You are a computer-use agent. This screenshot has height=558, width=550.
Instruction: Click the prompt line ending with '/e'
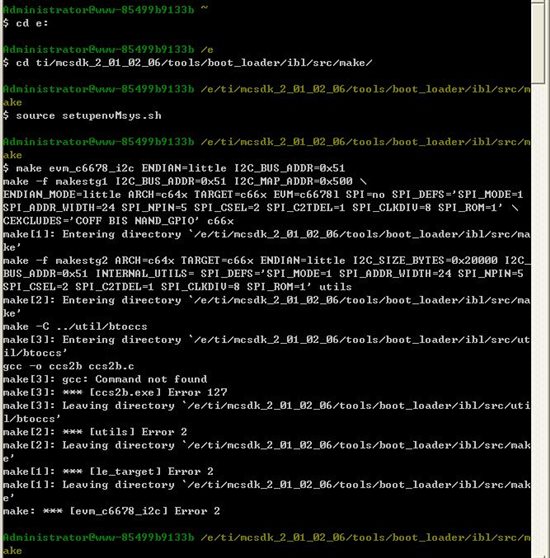[108, 49]
